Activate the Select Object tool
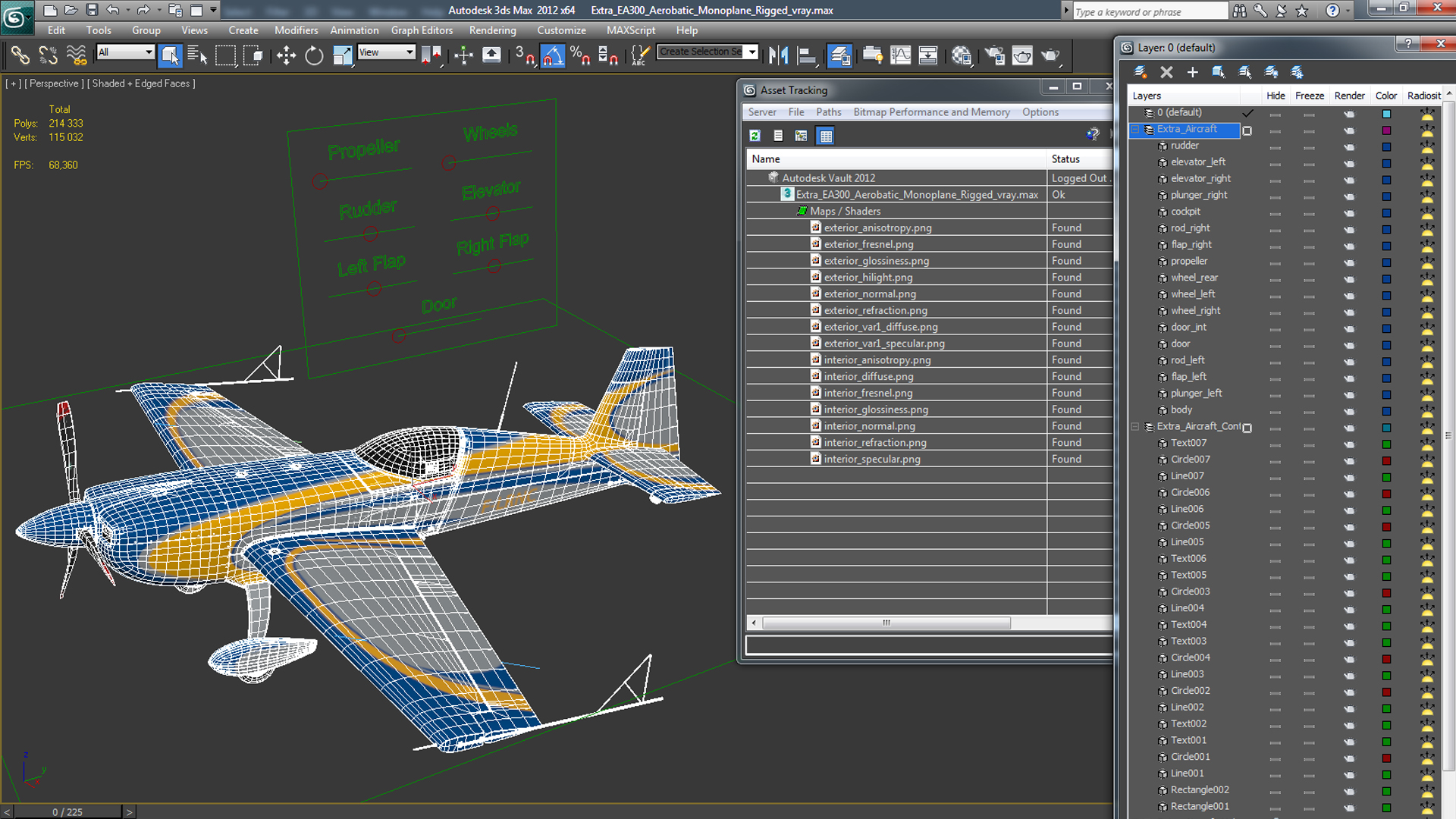 coord(170,55)
